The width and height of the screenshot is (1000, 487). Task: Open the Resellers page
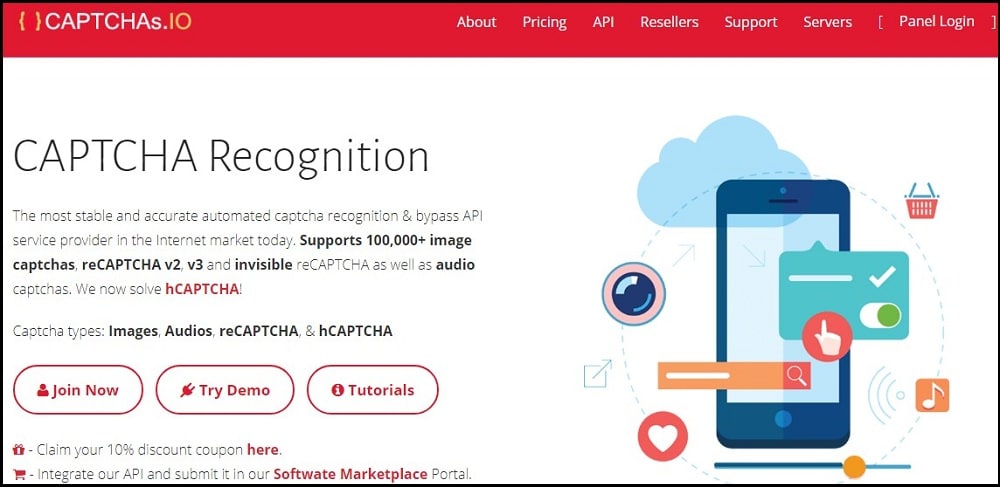pyautogui.click(x=669, y=22)
